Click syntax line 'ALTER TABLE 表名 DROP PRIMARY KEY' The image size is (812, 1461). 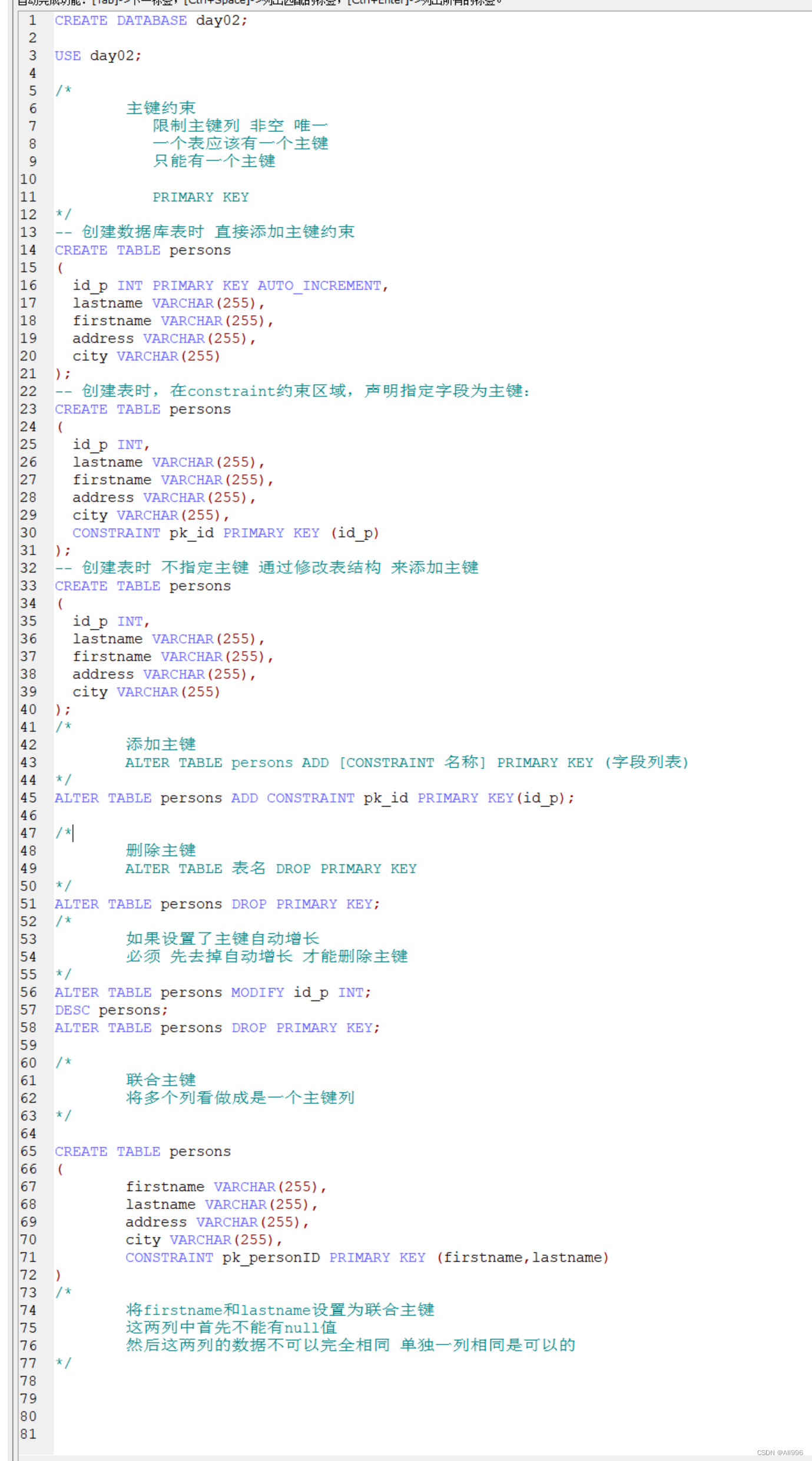tap(271, 869)
